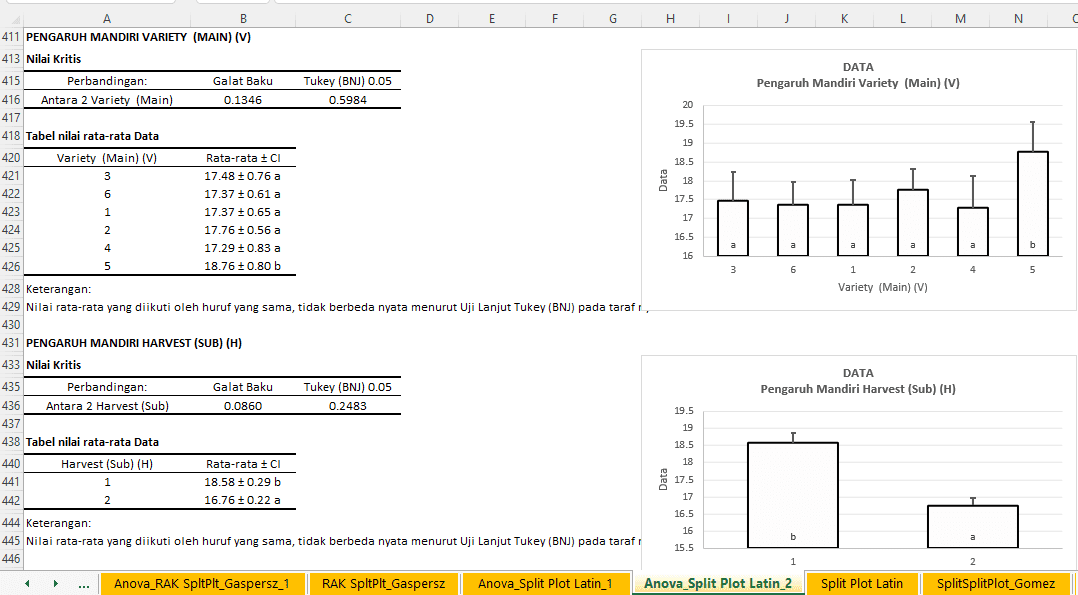Open the SplitSplitPlot_Gomez sheet
1078x595 pixels.
point(997,583)
